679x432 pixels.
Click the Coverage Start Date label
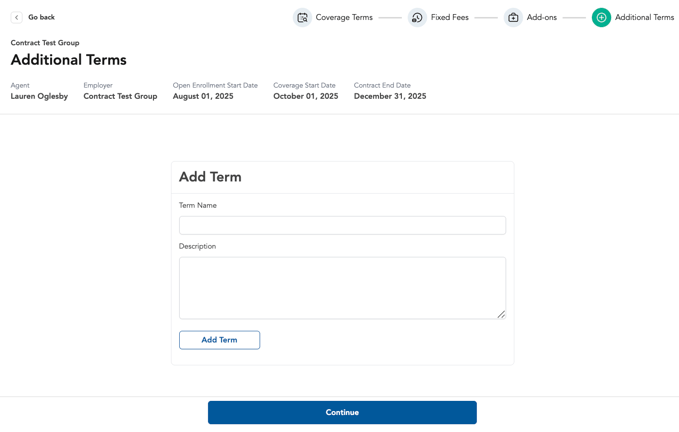point(304,85)
